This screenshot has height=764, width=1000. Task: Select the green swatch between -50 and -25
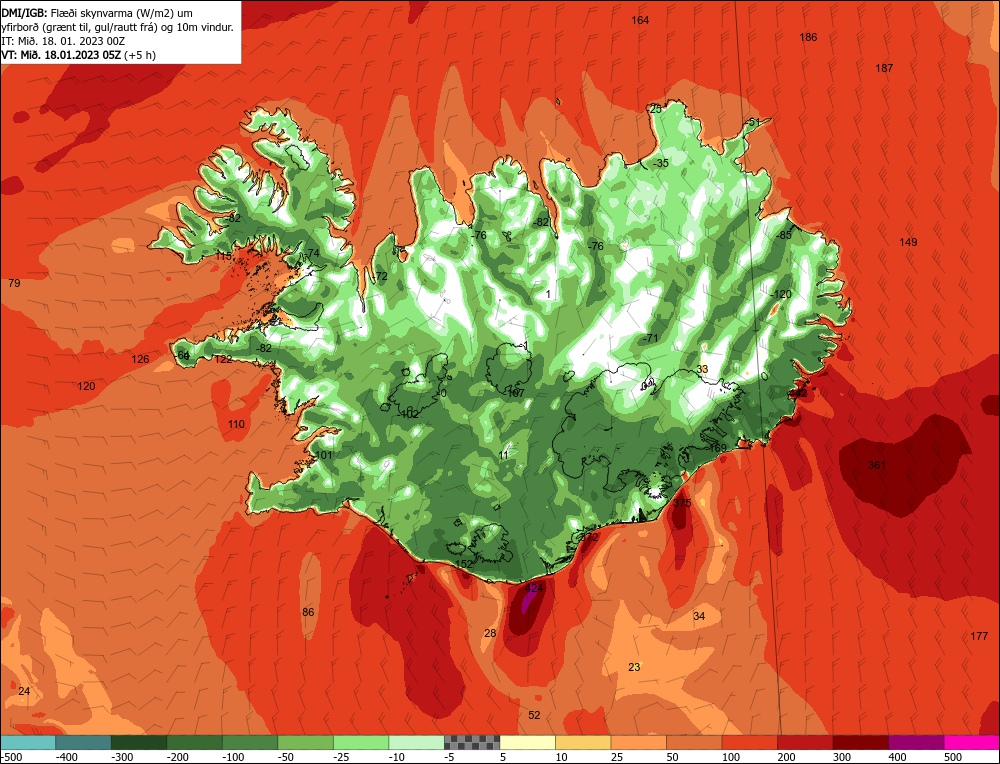tap(305, 742)
